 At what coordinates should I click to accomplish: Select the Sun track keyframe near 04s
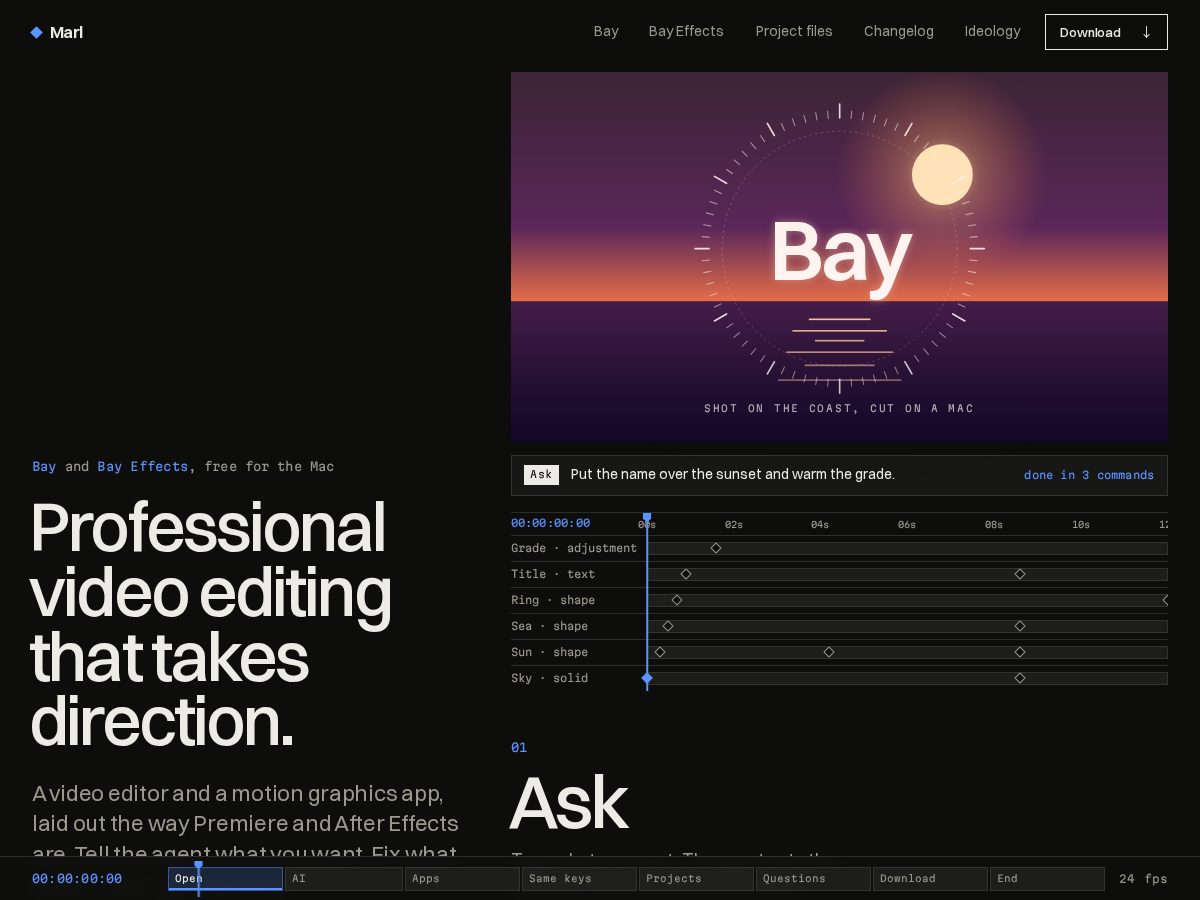coord(829,652)
